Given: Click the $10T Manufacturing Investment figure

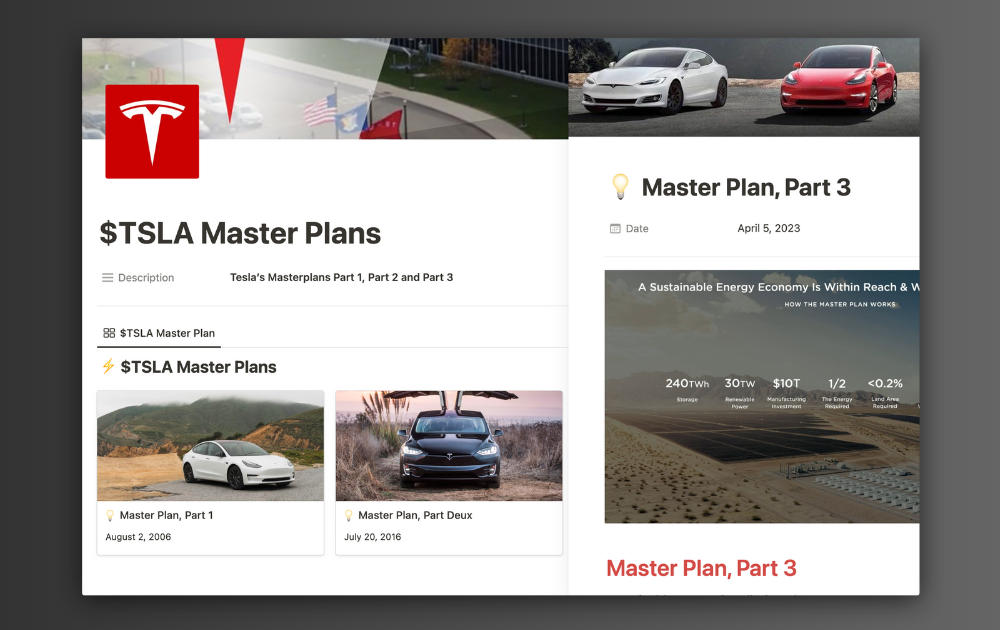Looking at the screenshot, I should [x=786, y=392].
